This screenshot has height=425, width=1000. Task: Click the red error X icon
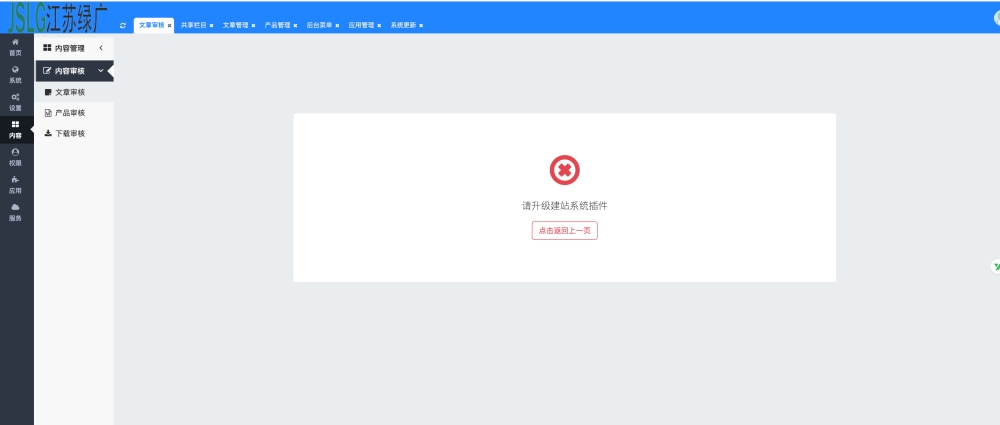[x=564, y=170]
